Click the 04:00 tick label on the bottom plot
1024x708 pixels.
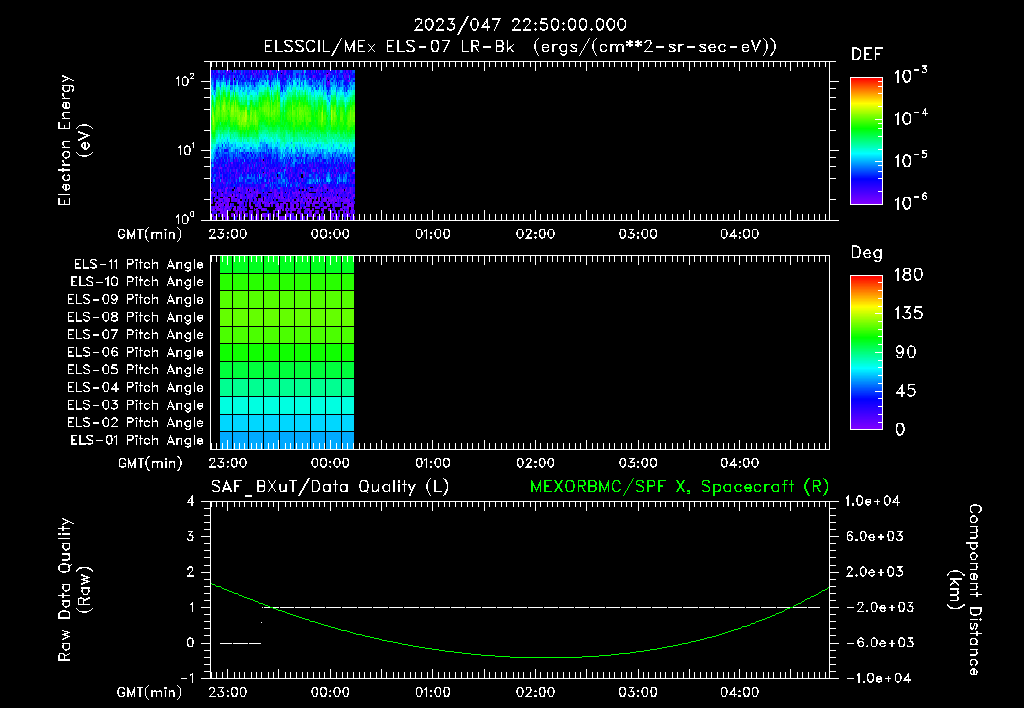pyautogui.click(x=739, y=692)
